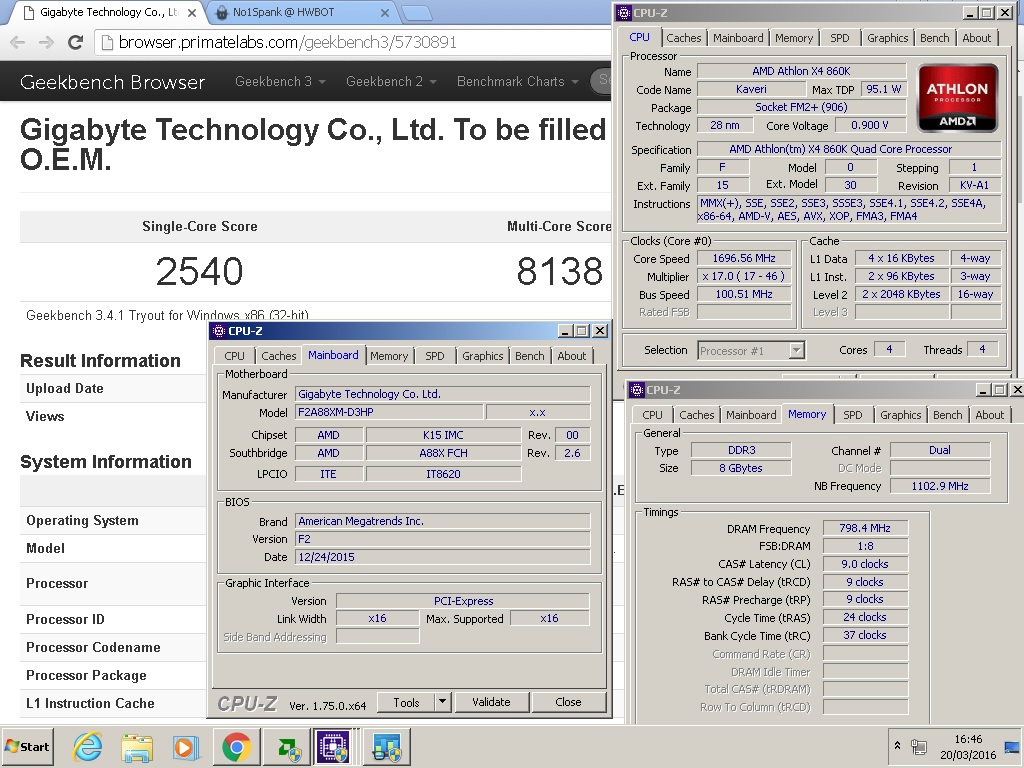Select SPD tab in Mainboard CPU-Z window

click(x=434, y=356)
